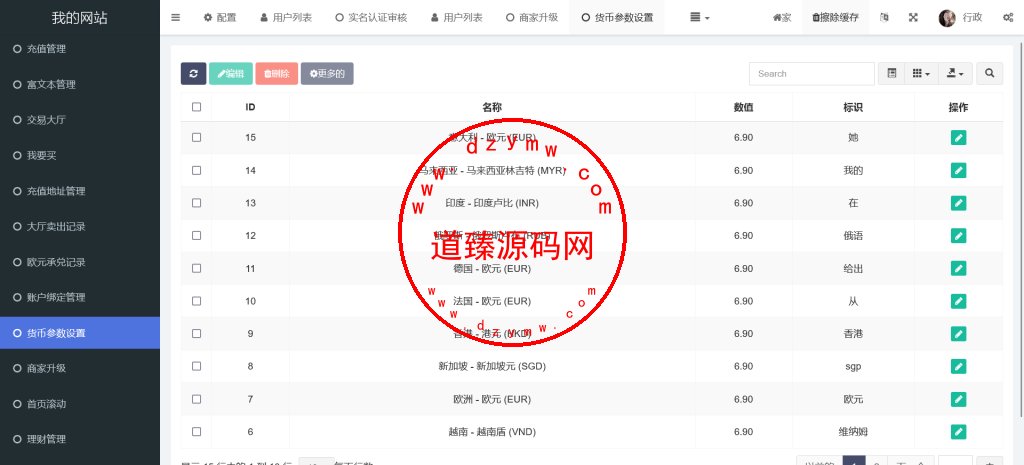Check the box for ID 13
Image resolution: width=1024 pixels, height=465 pixels.
[x=197, y=203]
